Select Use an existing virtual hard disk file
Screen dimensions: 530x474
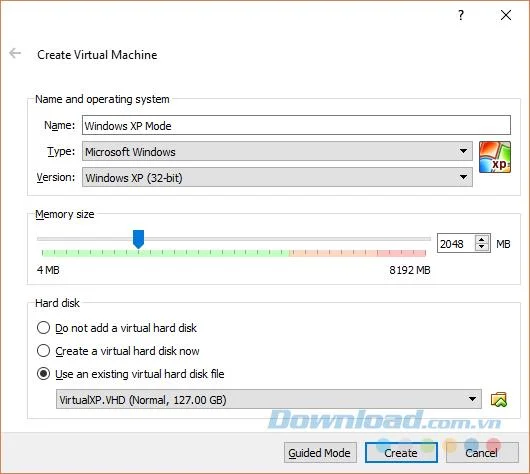pyautogui.click(x=43, y=374)
